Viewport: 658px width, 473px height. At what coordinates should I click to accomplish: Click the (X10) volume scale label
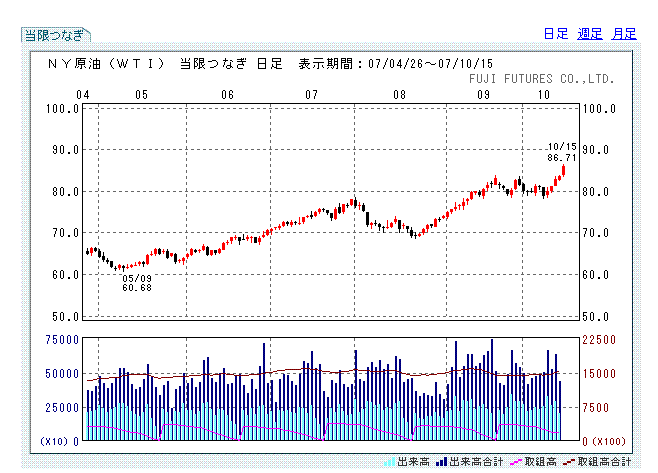[x=54, y=441]
